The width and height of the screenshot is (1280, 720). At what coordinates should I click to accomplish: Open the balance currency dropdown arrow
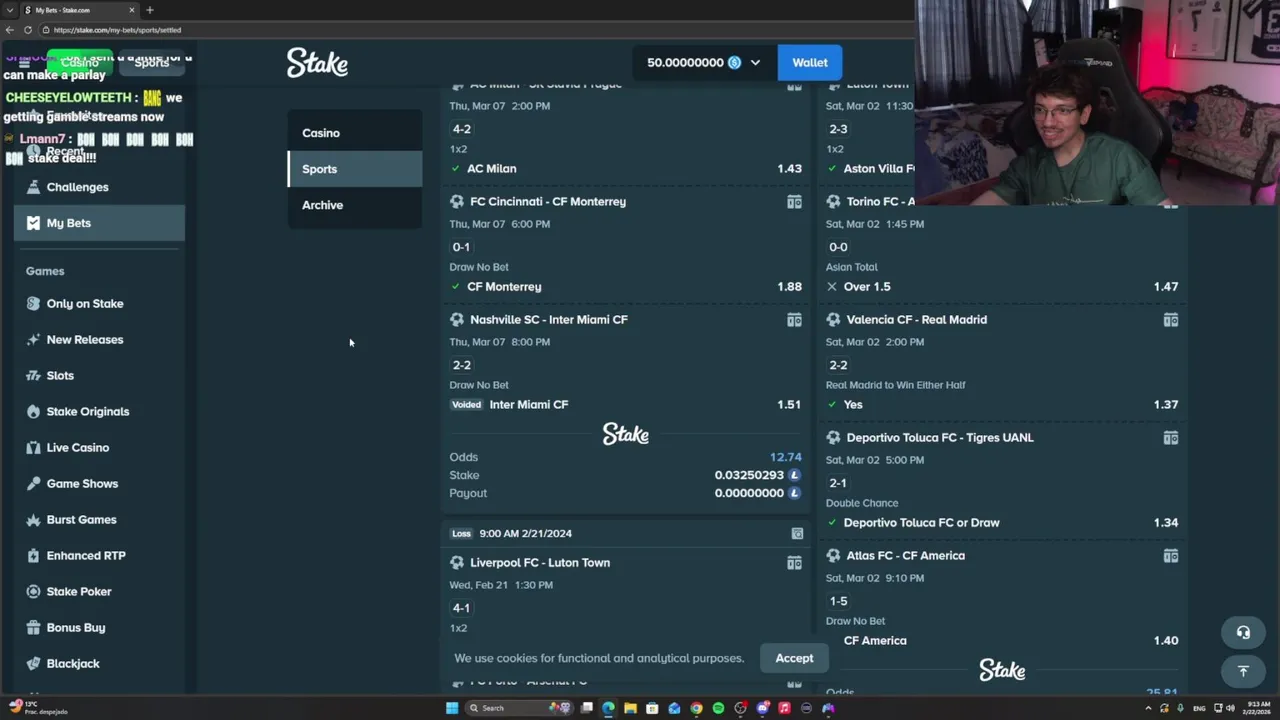point(755,62)
